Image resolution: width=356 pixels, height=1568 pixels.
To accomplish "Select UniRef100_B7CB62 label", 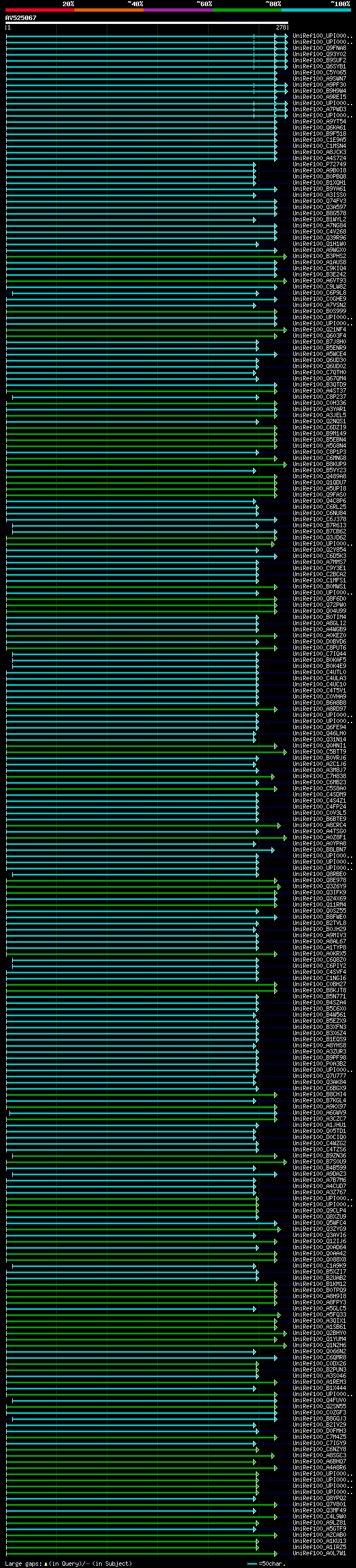I will point(319,531).
